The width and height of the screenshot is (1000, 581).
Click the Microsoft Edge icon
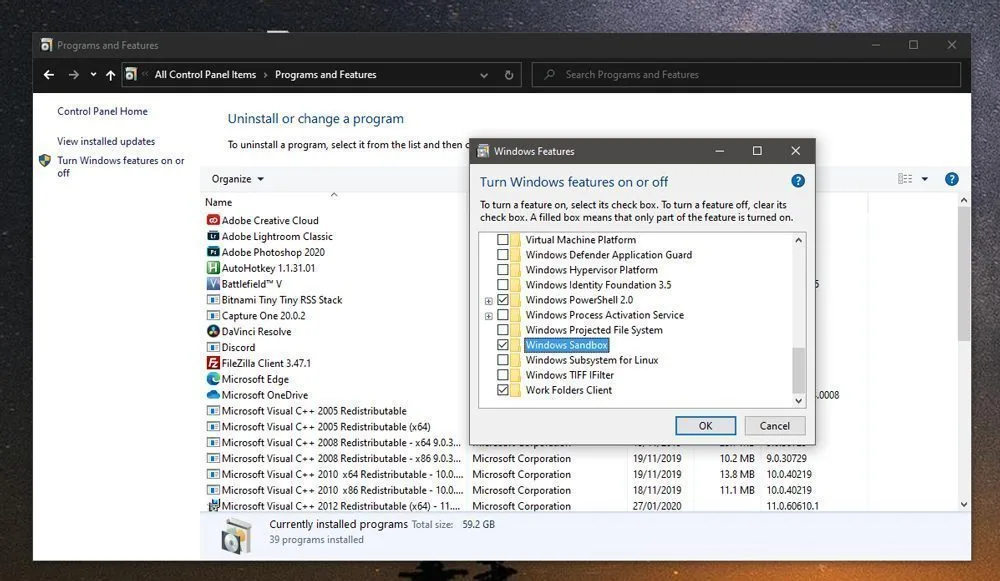[x=213, y=379]
